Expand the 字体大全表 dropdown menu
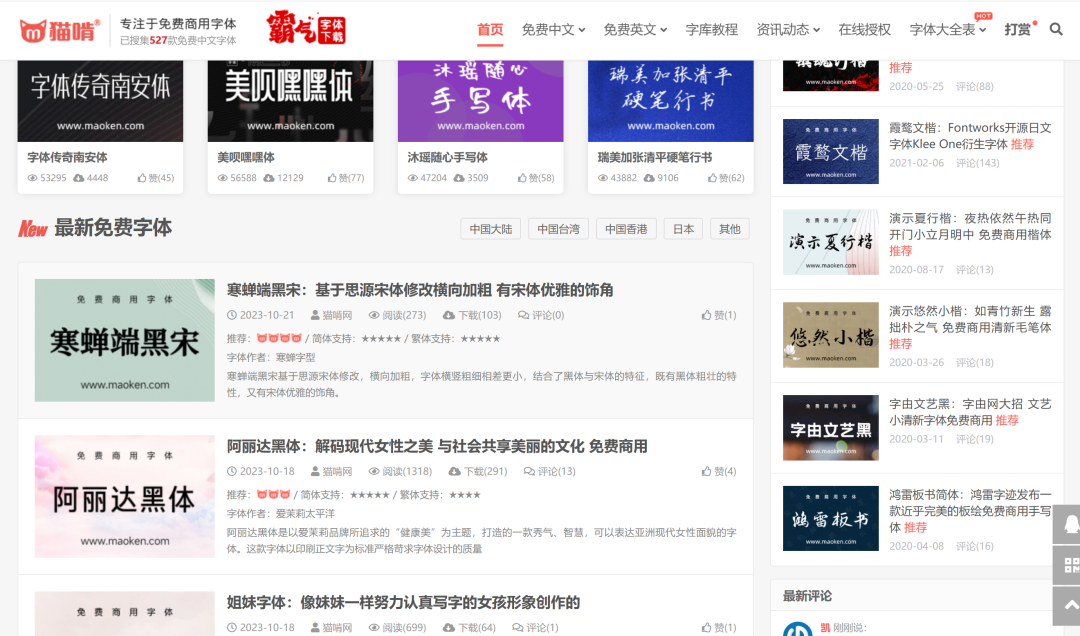 pyautogui.click(x=948, y=30)
